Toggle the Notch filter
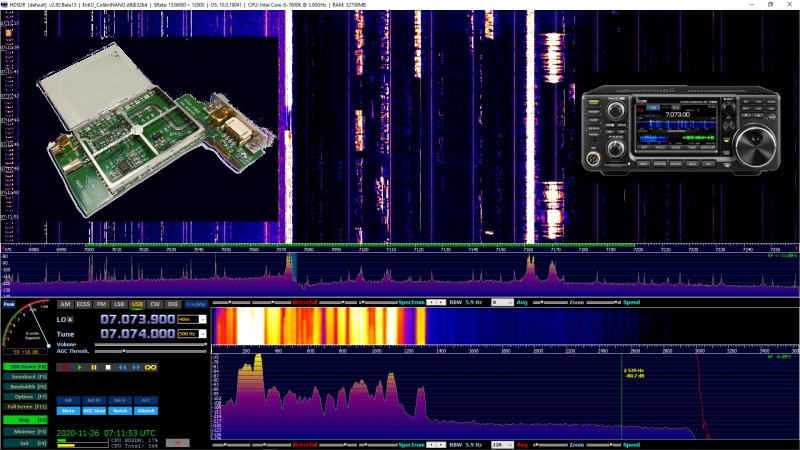Image resolution: width=800 pixels, height=450 pixels. click(x=120, y=411)
